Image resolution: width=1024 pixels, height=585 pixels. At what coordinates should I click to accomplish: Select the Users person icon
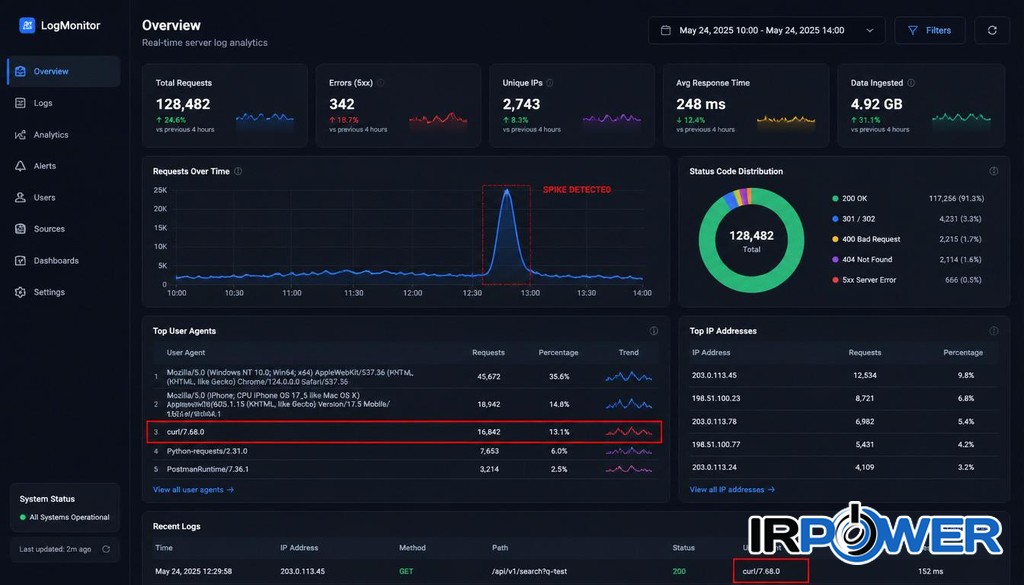pos(20,197)
